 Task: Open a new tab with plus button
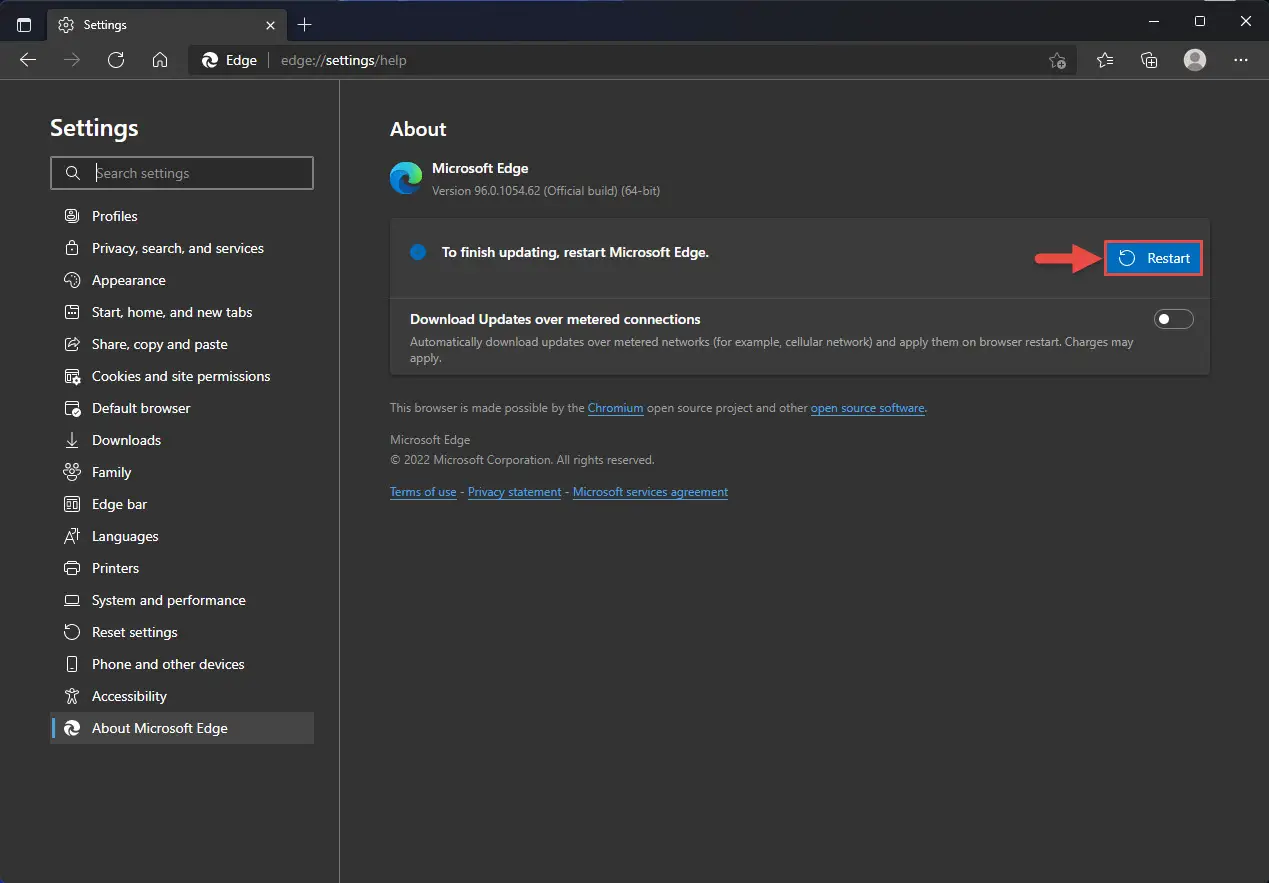tap(305, 24)
